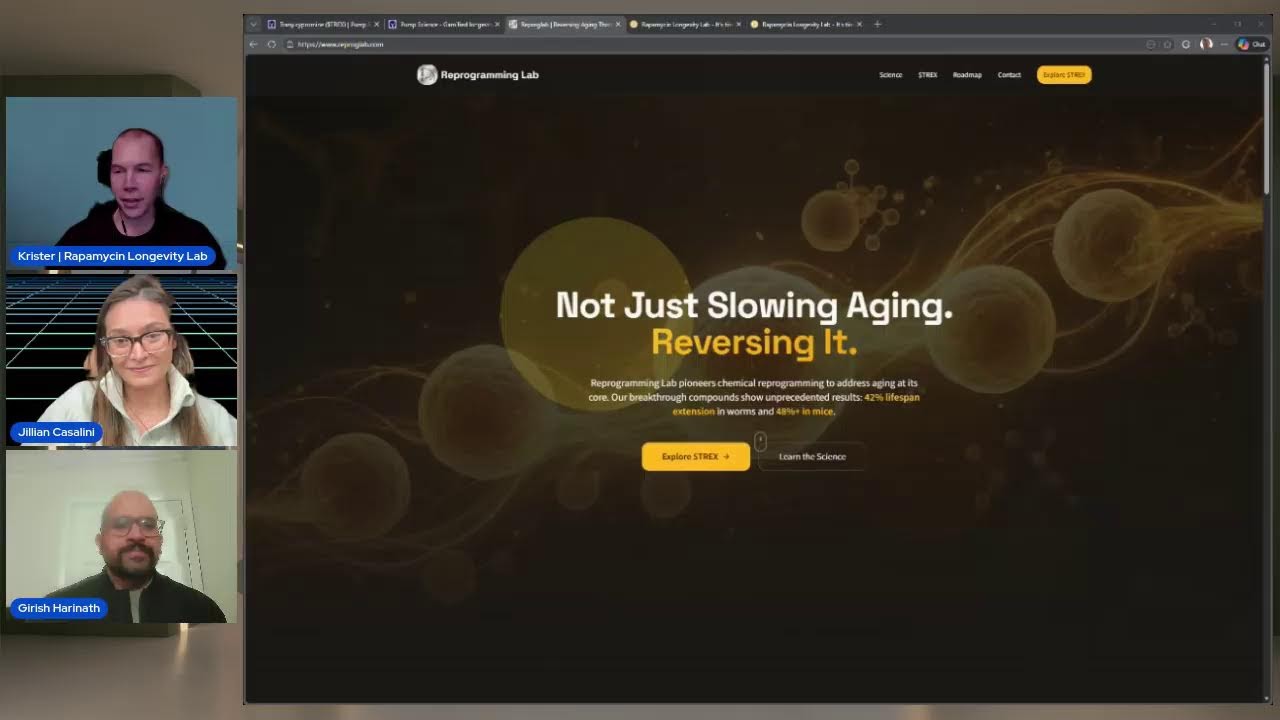1280x720 pixels.
Task: Close the Reproglab Reversing Aging tab
Action: (x=618, y=24)
